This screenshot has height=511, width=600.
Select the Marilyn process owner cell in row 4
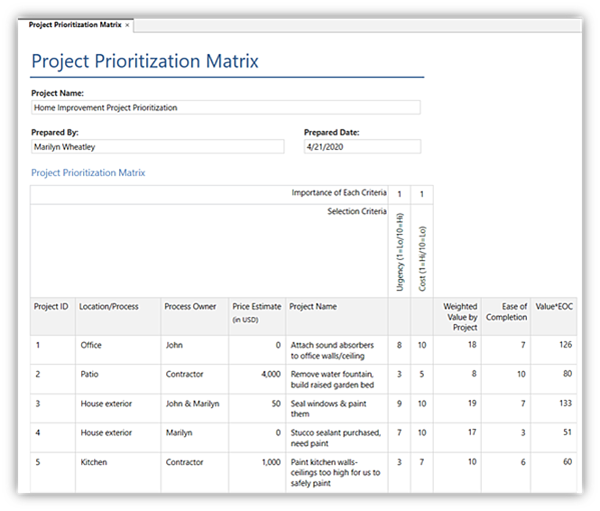click(195, 438)
